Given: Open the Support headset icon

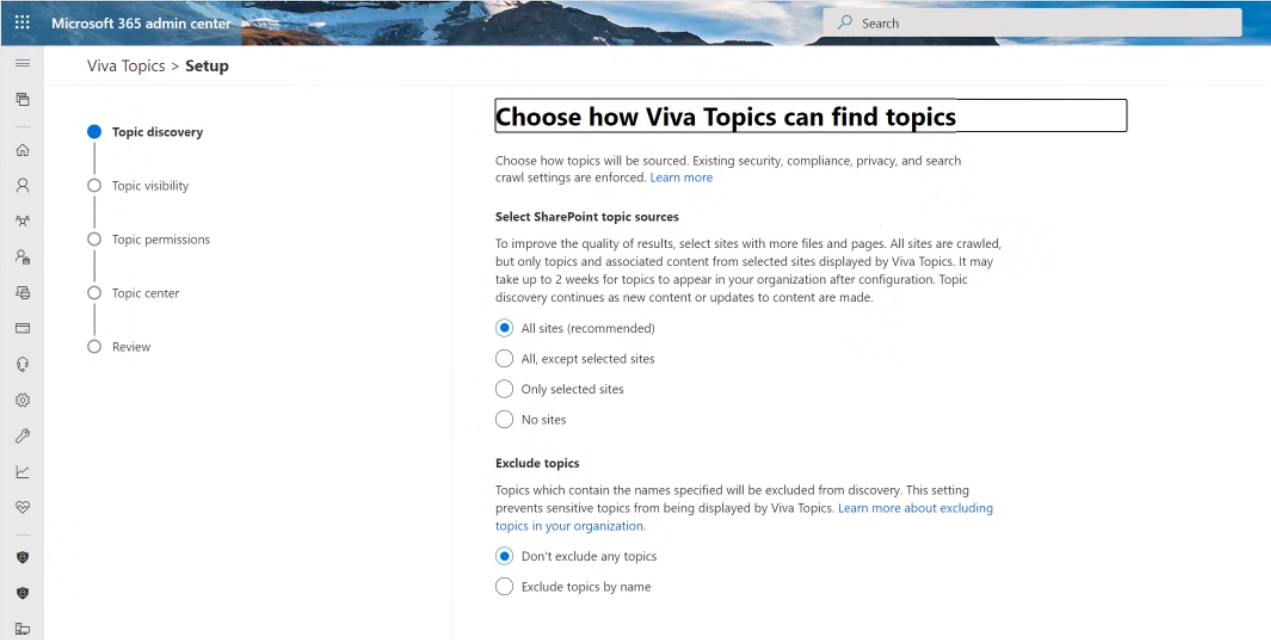Looking at the screenshot, I should [x=22, y=363].
